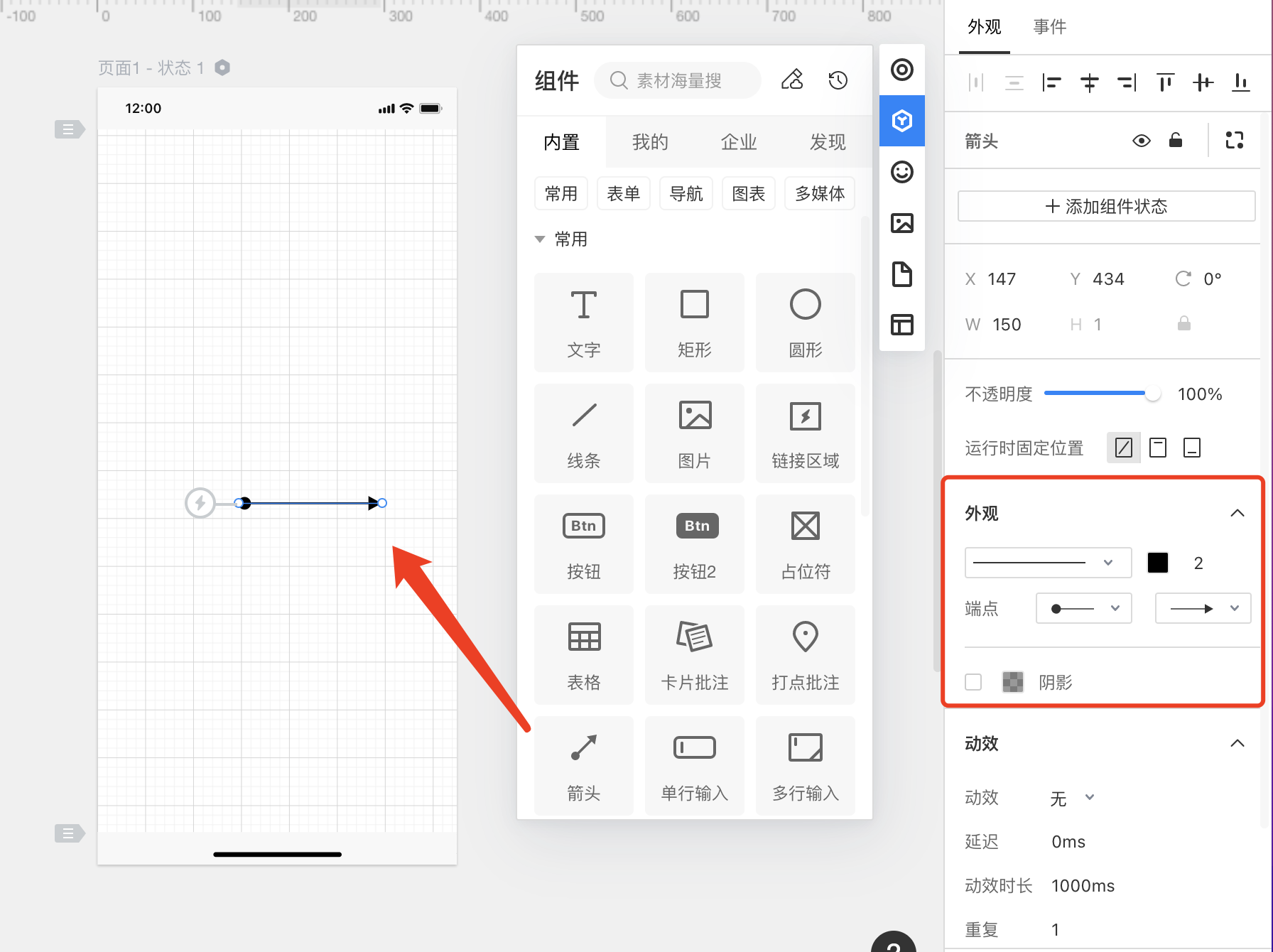Open the 我的 components tab
Image resolution: width=1273 pixels, height=952 pixels.
[650, 142]
